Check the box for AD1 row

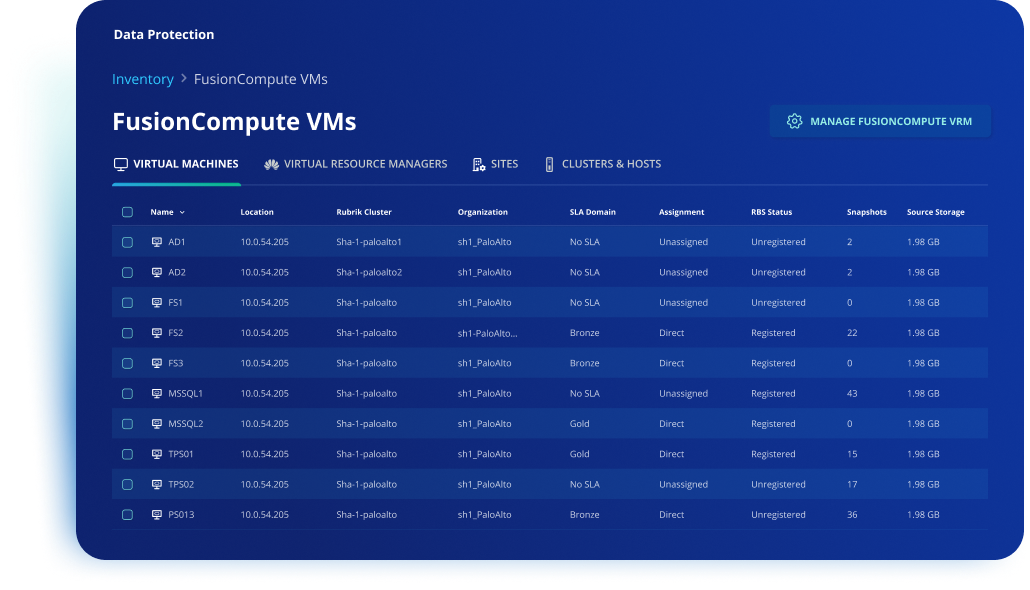point(127,242)
